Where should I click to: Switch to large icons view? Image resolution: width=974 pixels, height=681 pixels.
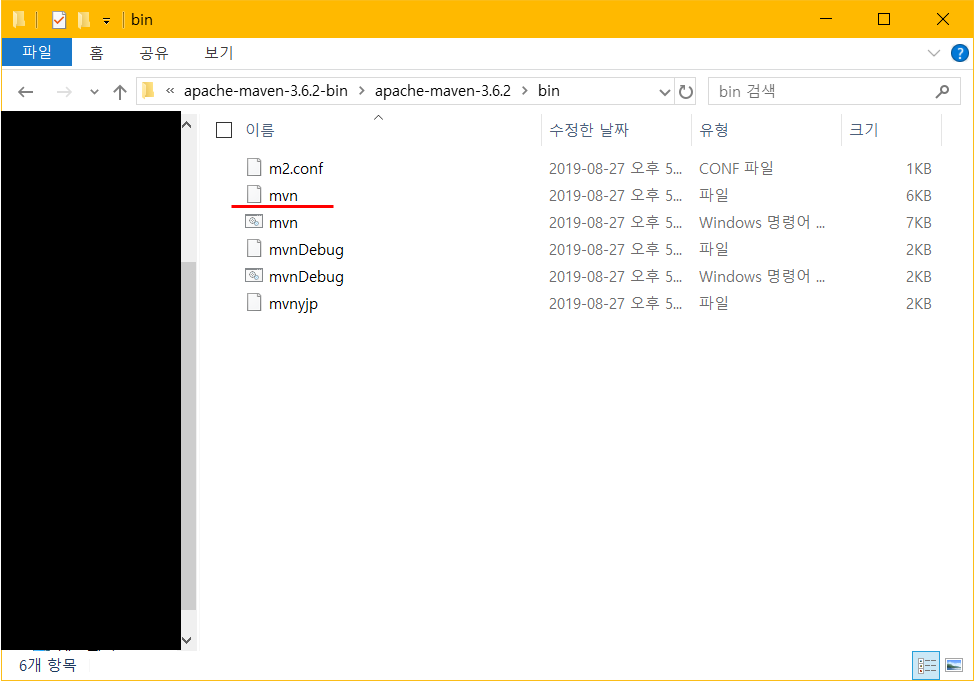pos(954,665)
